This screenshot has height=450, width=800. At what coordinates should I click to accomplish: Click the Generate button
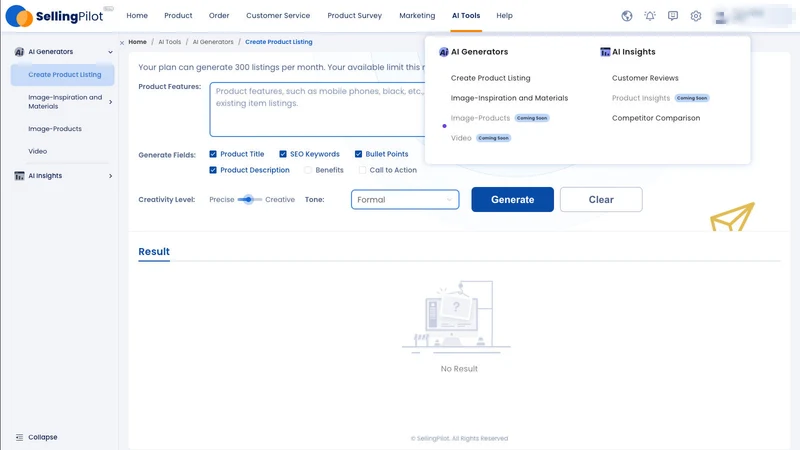tap(512, 199)
